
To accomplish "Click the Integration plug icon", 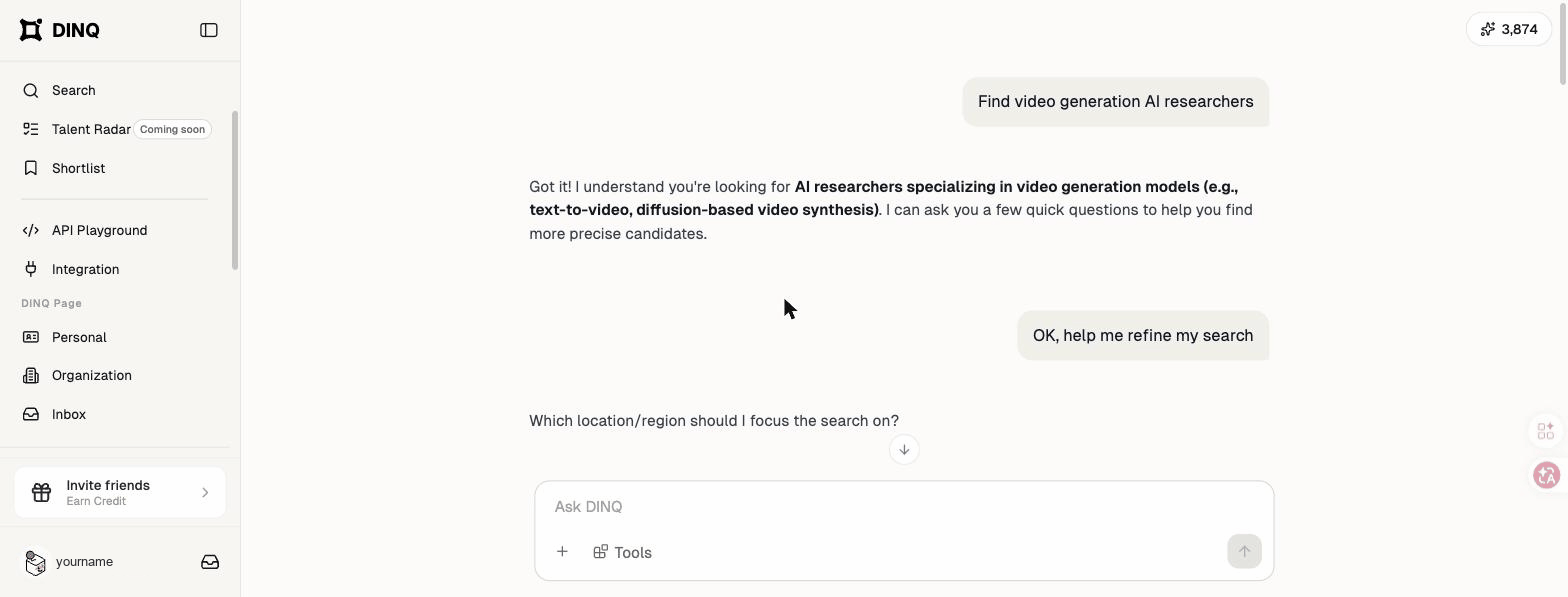I will coord(31,269).
